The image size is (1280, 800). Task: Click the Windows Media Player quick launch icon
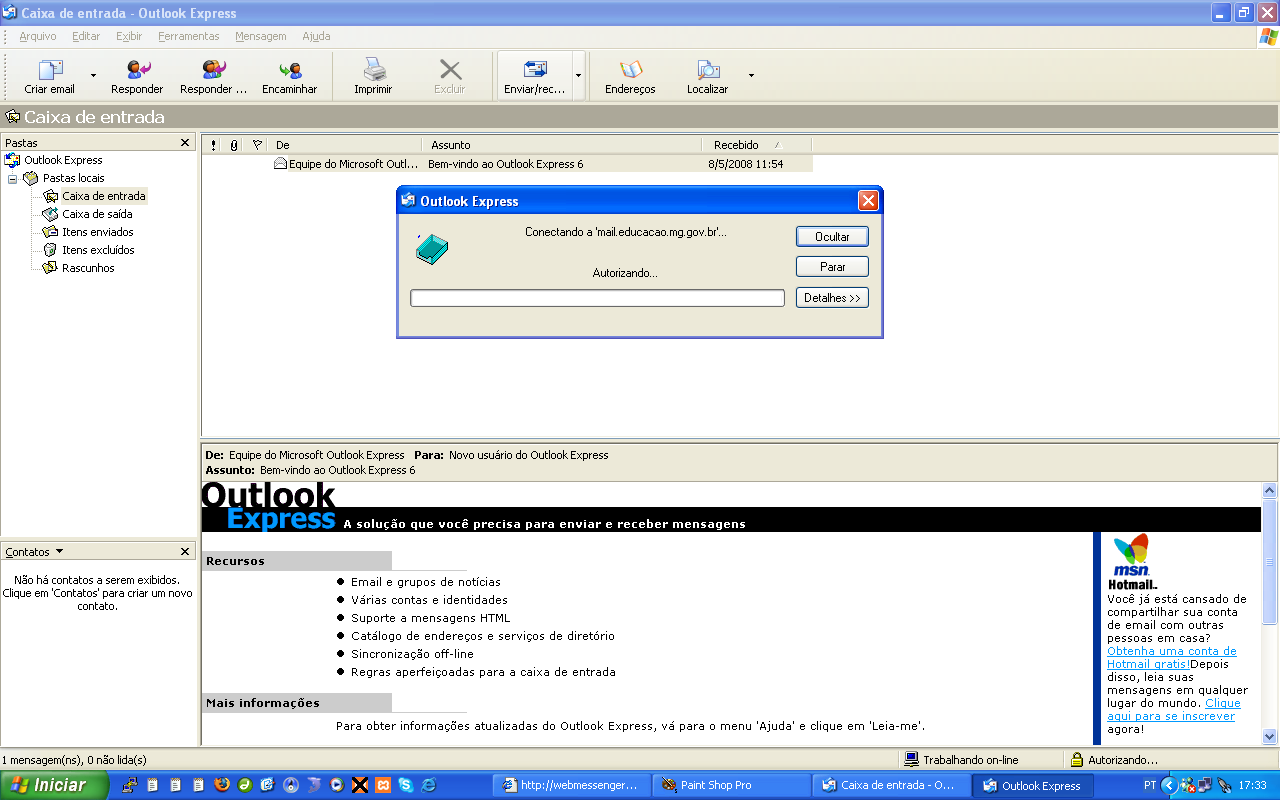(x=337, y=785)
